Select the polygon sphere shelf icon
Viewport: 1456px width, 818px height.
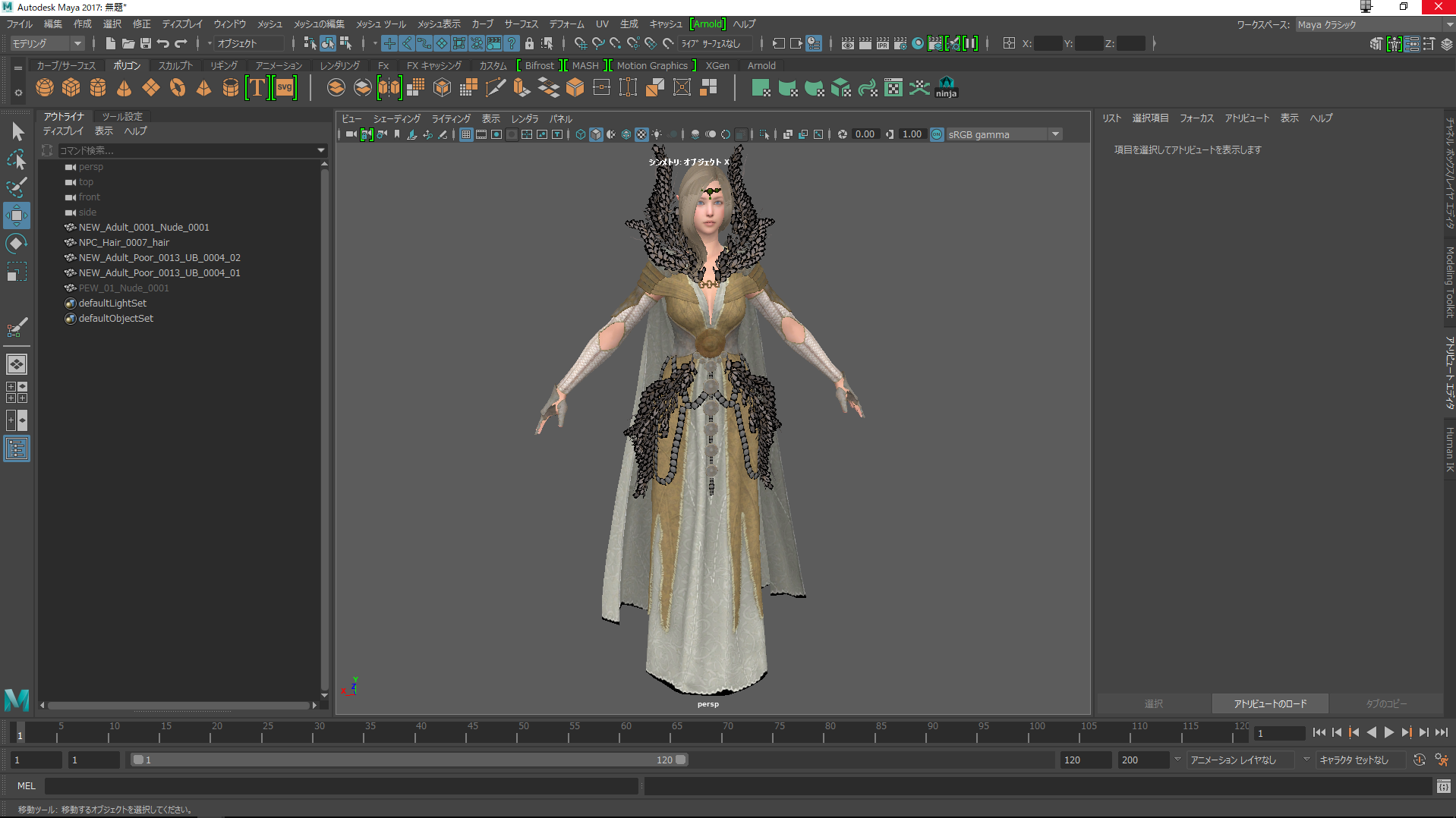pyautogui.click(x=45, y=88)
